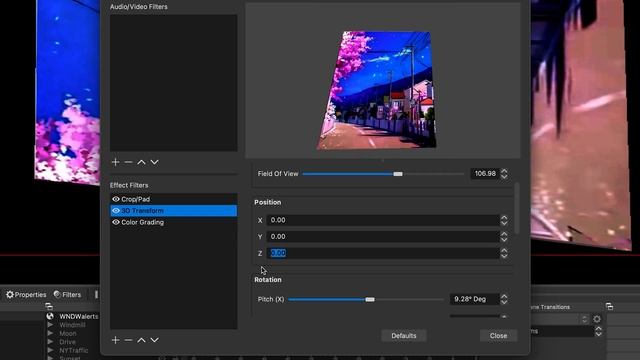The width and height of the screenshot is (640, 360).
Task: Increase Position Y with up arrow
Action: tap(504, 234)
